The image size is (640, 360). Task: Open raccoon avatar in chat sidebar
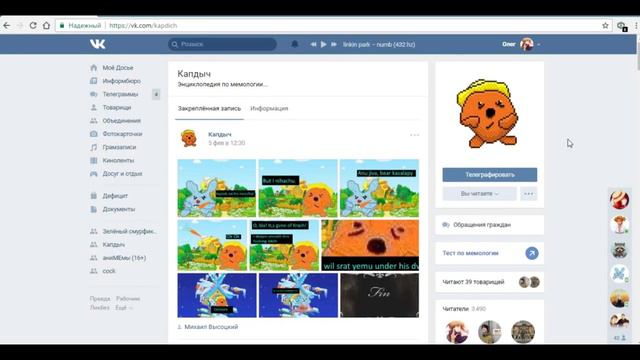coord(619,249)
